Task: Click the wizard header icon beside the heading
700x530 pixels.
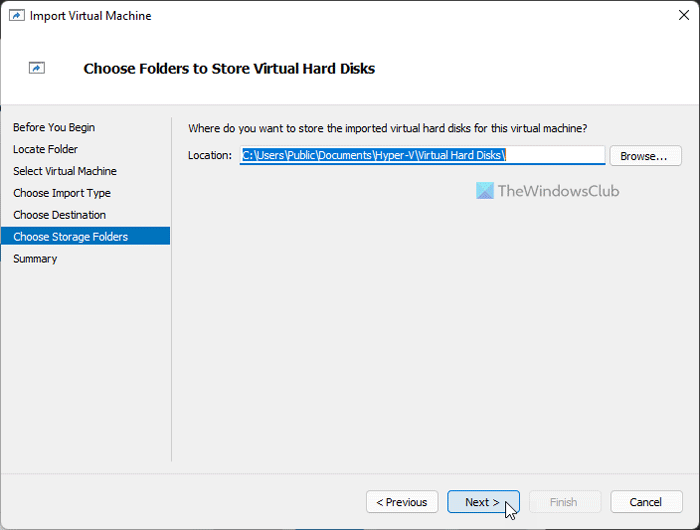Action: pos(37,69)
